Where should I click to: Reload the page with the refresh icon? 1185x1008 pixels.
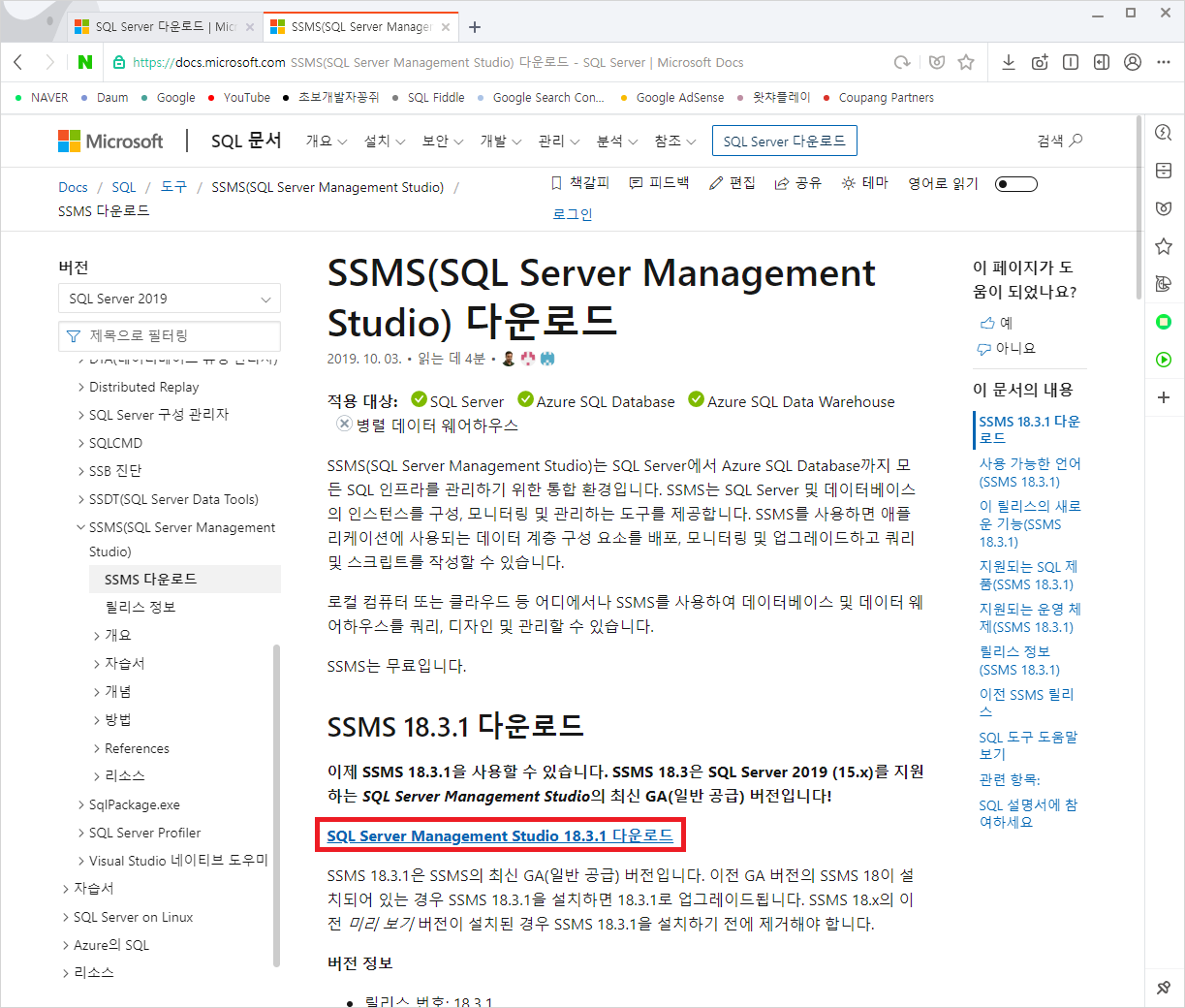[902, 62]
